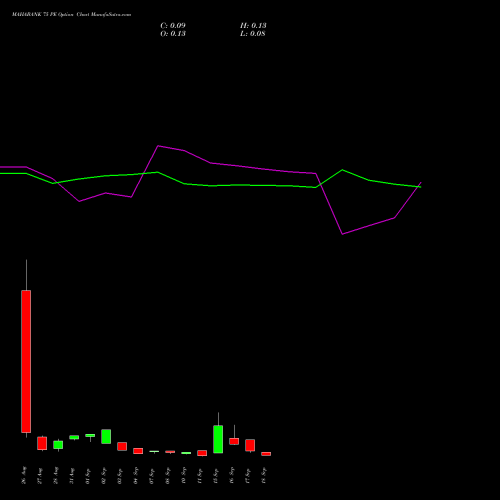Click the "26 Aug" date axis label
Viewport: 500px width, 500px height.
[x=24, y=475]
